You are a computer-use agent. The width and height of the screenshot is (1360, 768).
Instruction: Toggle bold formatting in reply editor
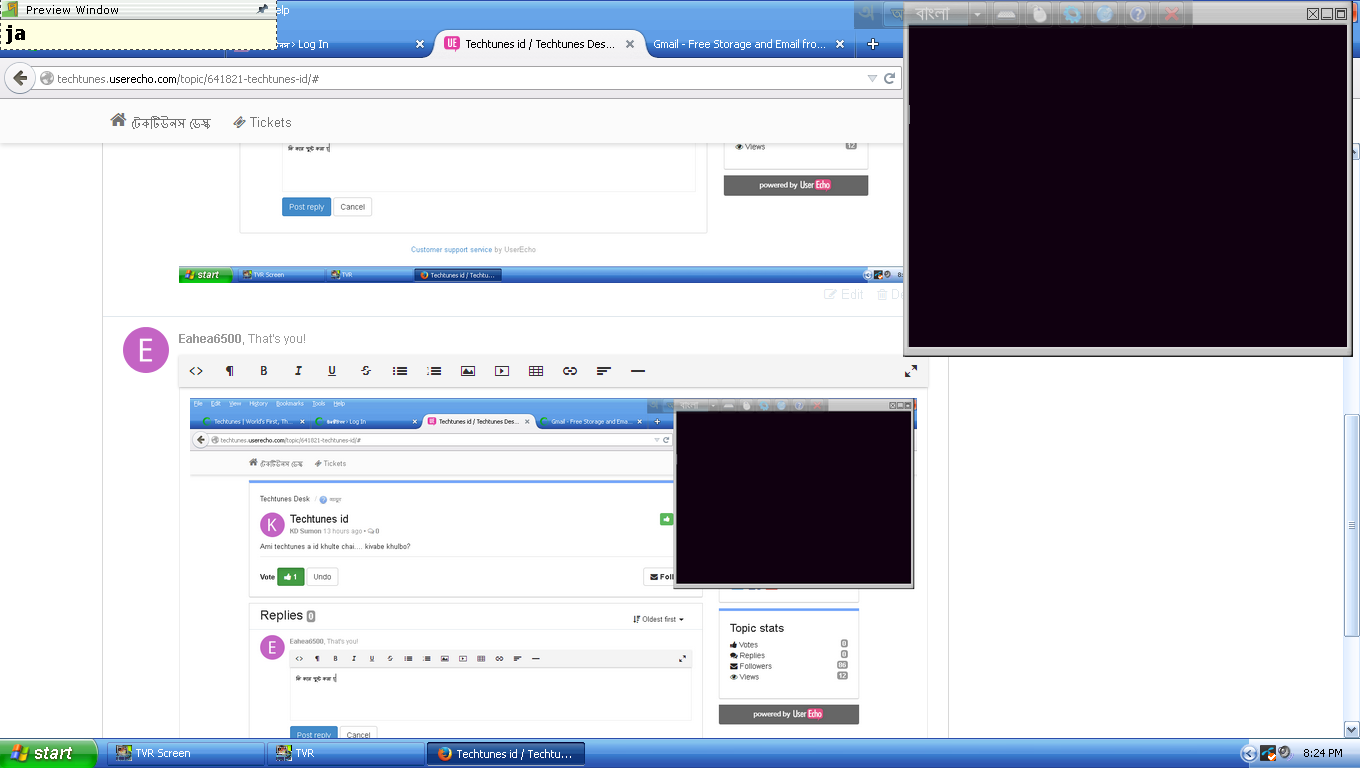coord(264,371)
